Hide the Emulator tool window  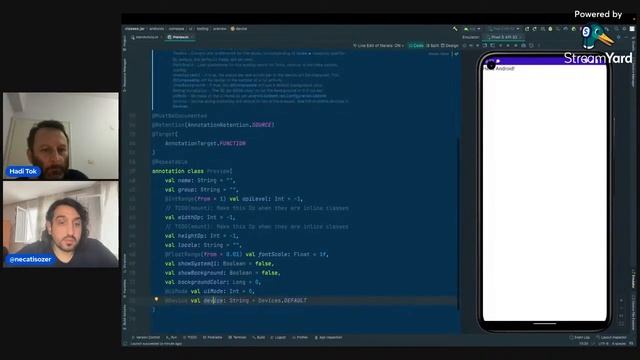pyautogui.click(x=626, y=37)
